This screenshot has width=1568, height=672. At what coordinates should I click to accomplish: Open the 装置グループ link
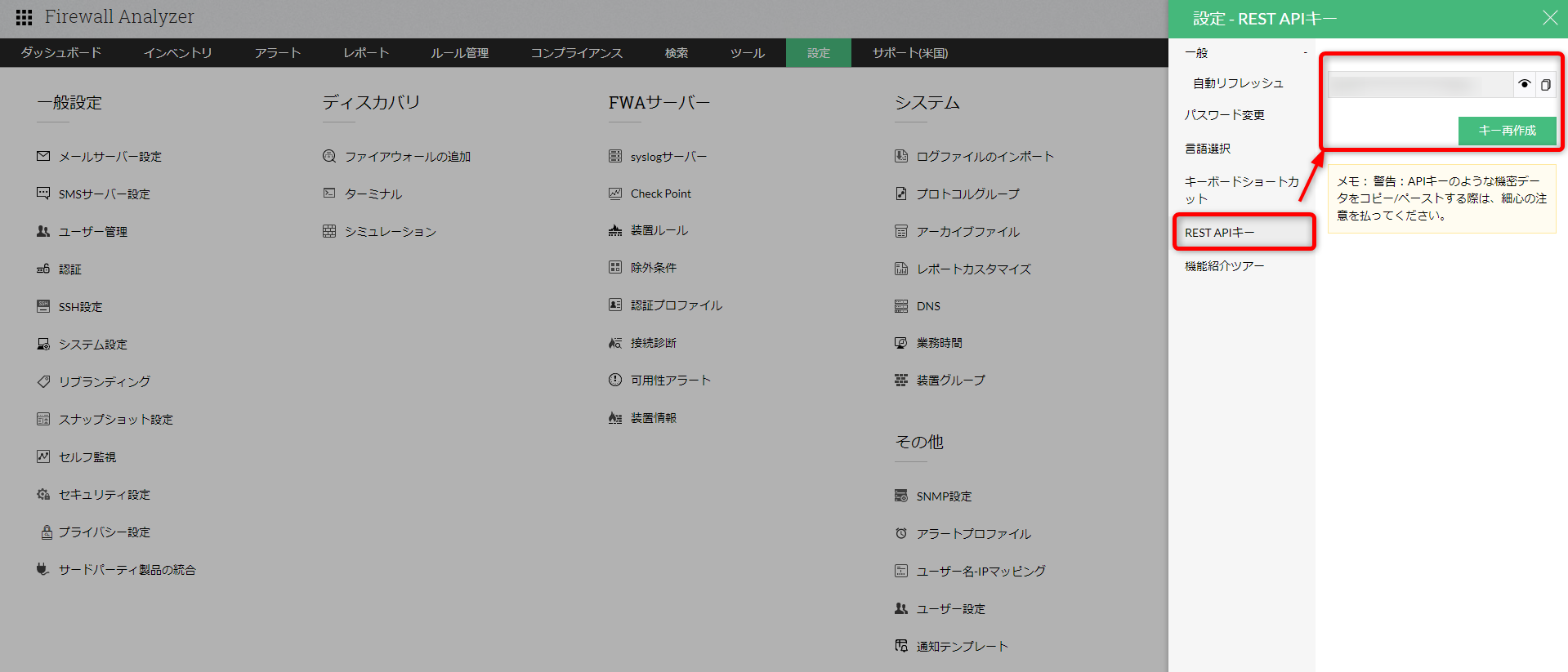pyautogui.click(x=951, y=381)
